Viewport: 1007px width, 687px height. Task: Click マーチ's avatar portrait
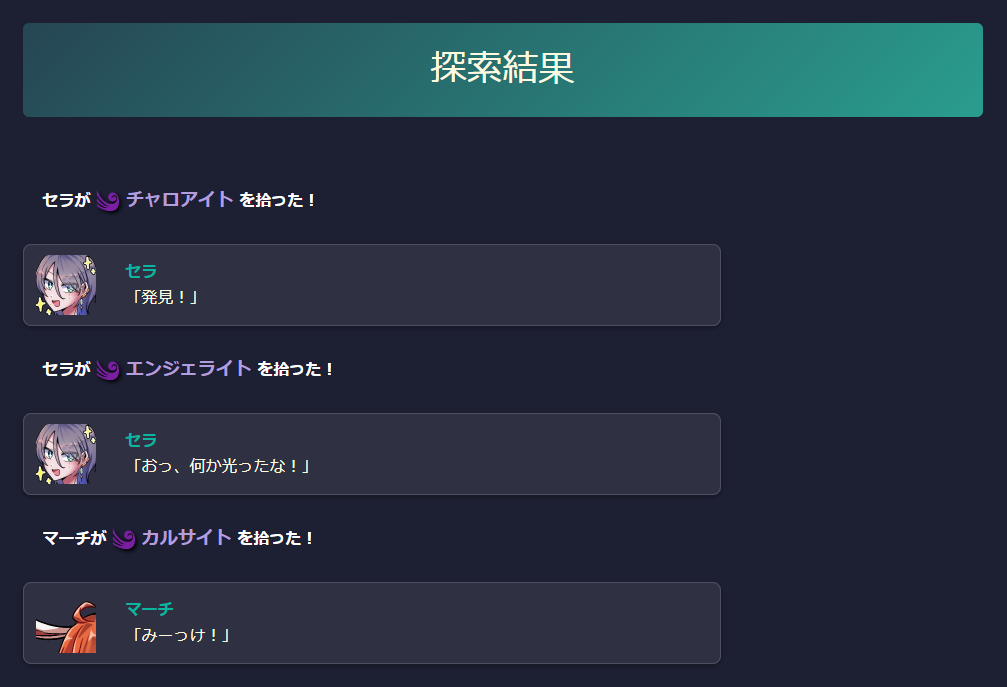(x=66, y=627)
